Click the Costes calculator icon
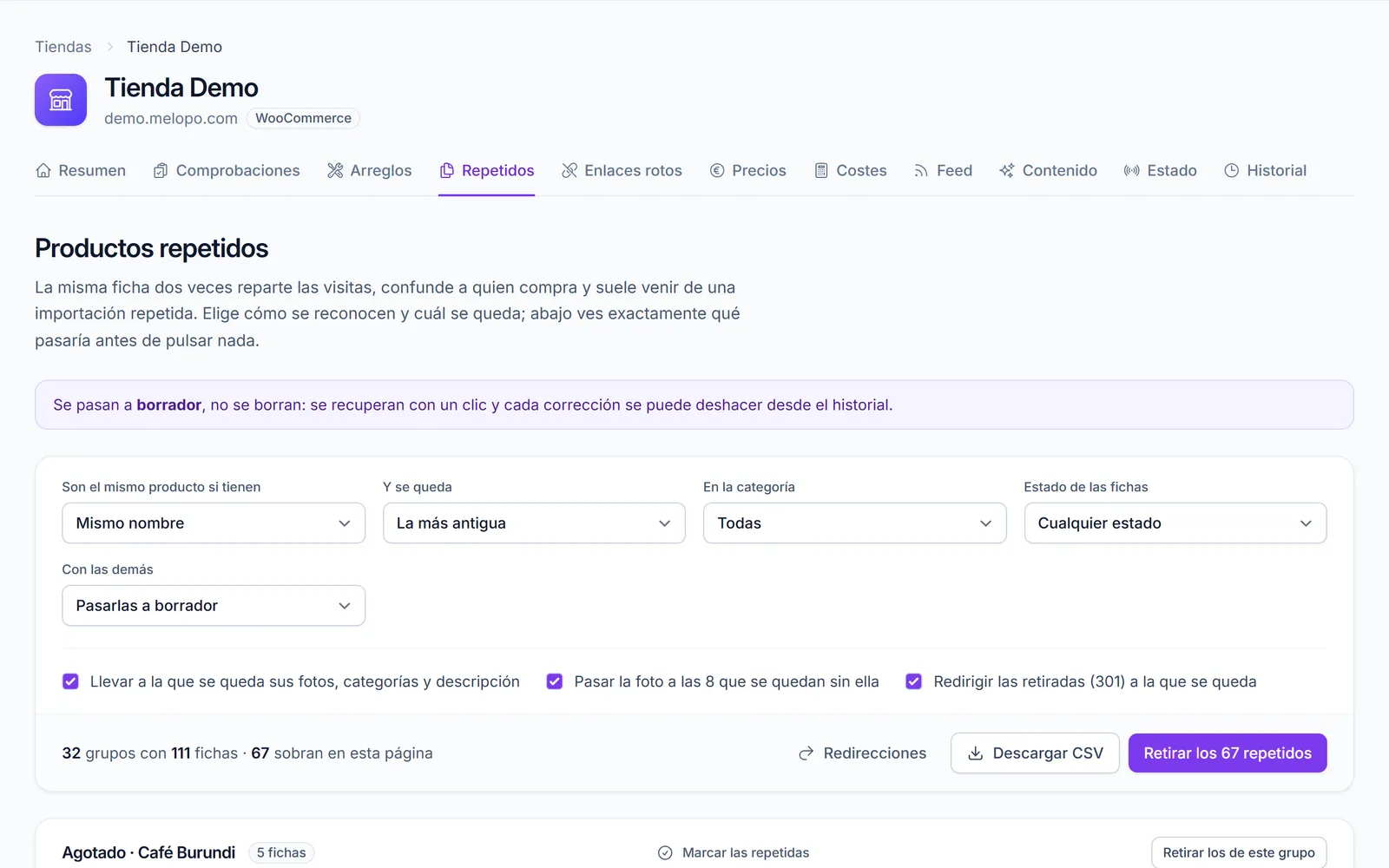1389x868 pixels. point(821,171)
